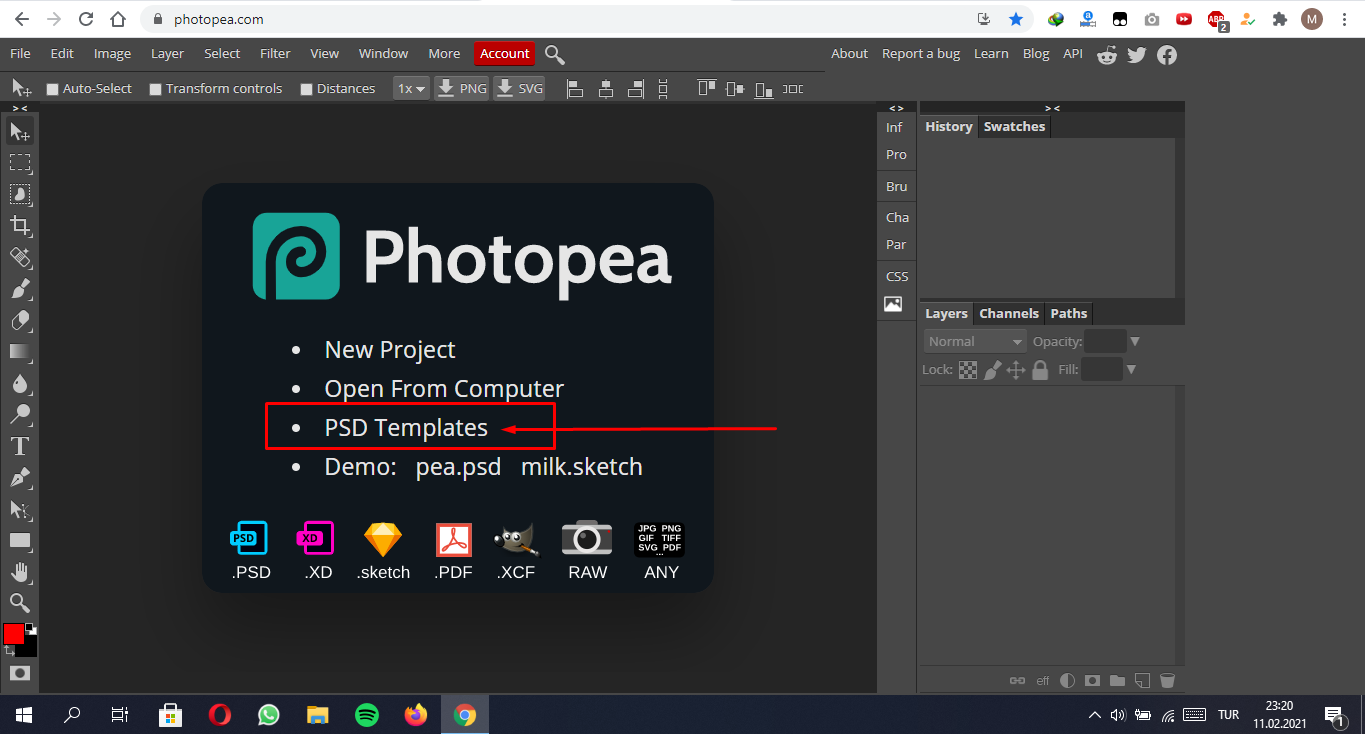The height and width of the screenshot is (734, 1365).
Task: Open the 1x export scale dropdown
Action: click(411, 89)
